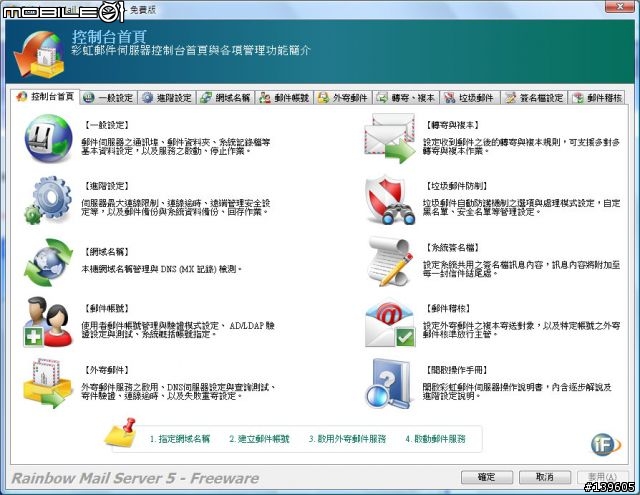
Task: Click the iF logo icon
Action: 605,444
